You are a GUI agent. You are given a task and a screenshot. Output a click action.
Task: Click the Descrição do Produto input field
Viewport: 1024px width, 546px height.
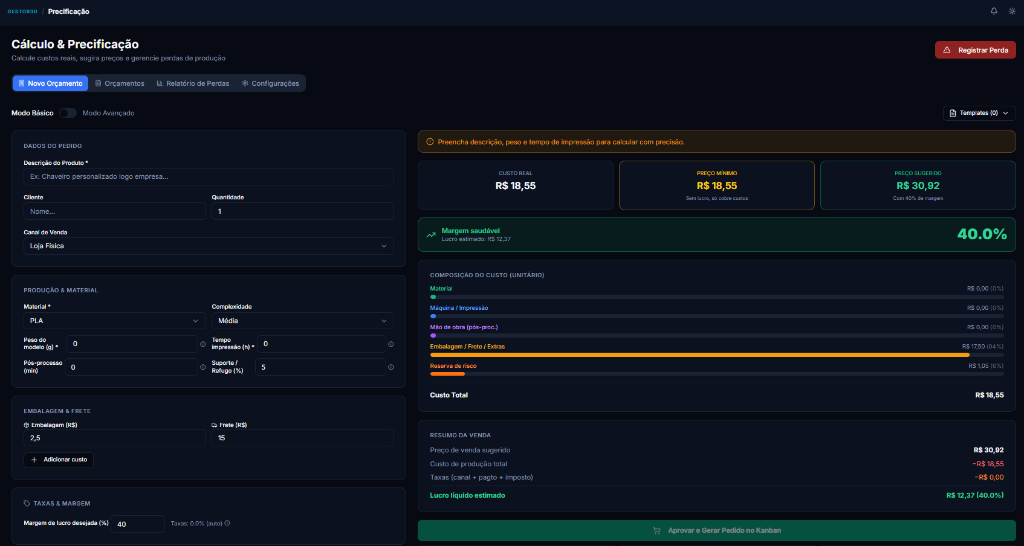[208, 177]
